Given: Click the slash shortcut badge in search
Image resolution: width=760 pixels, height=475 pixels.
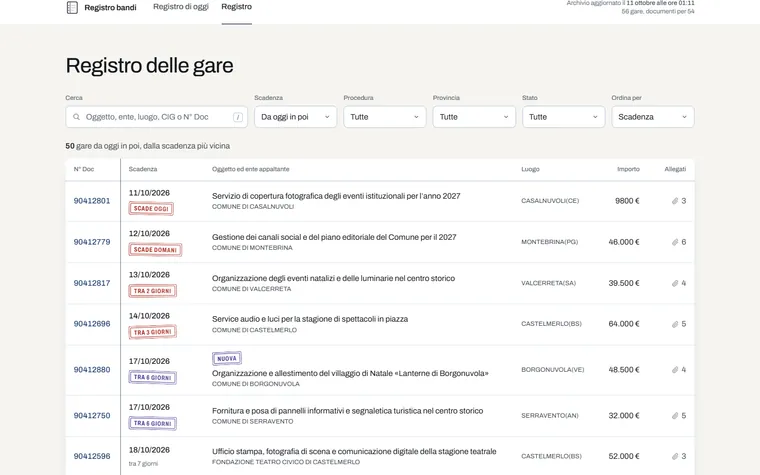Looking at the screenshot, I should pos(238,117).
